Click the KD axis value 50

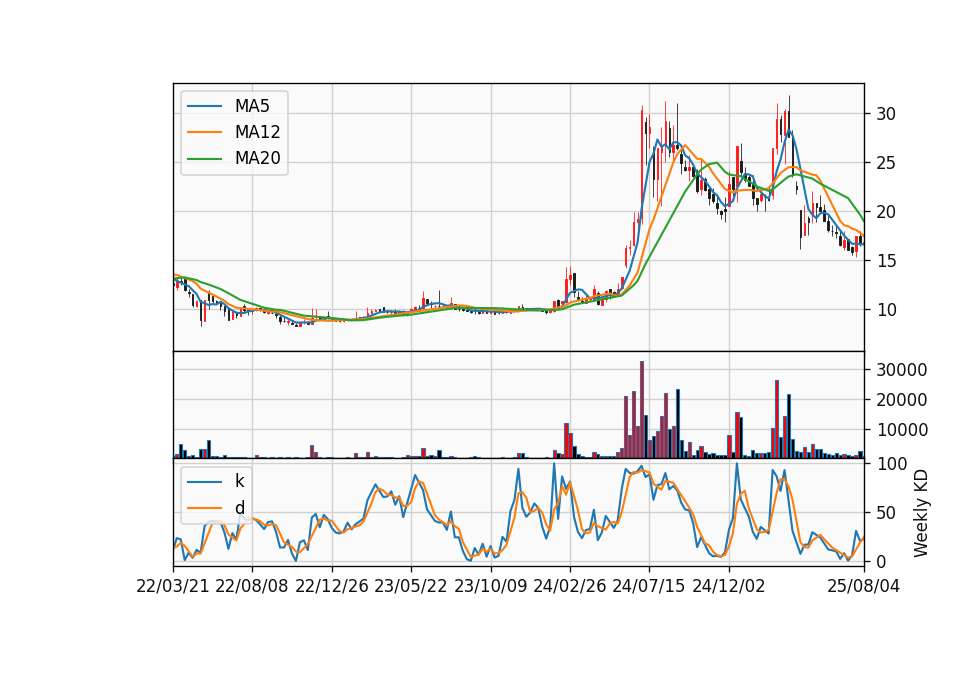(x=886, y=512)
